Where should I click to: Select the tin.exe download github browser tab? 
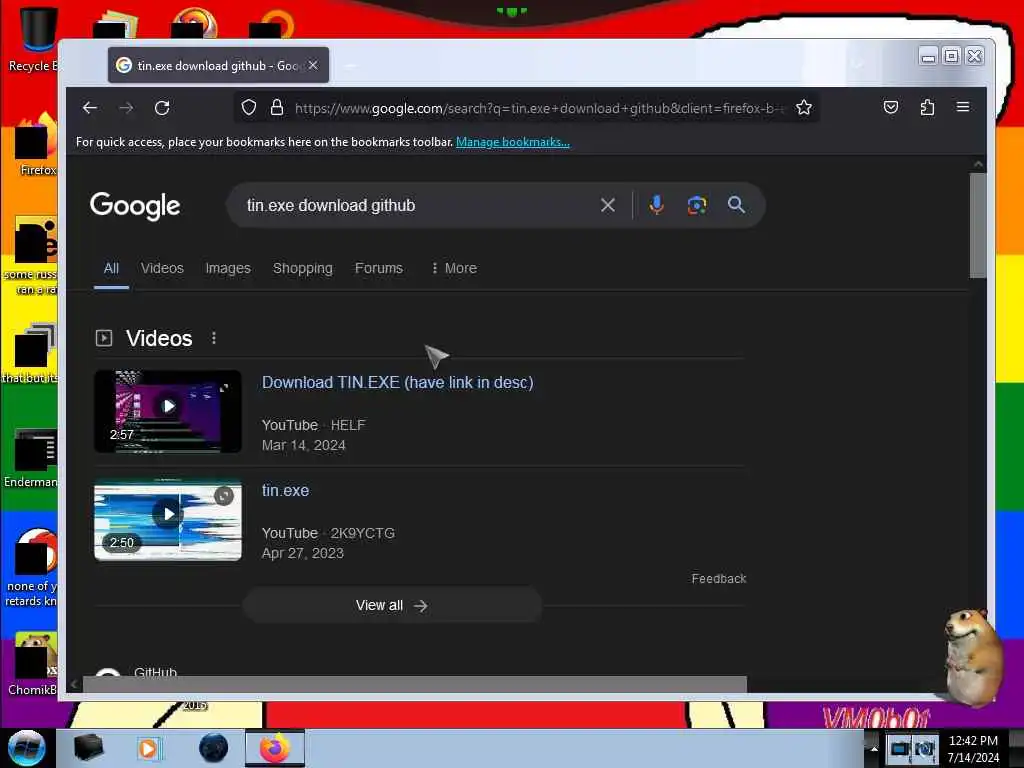[218, 65]
